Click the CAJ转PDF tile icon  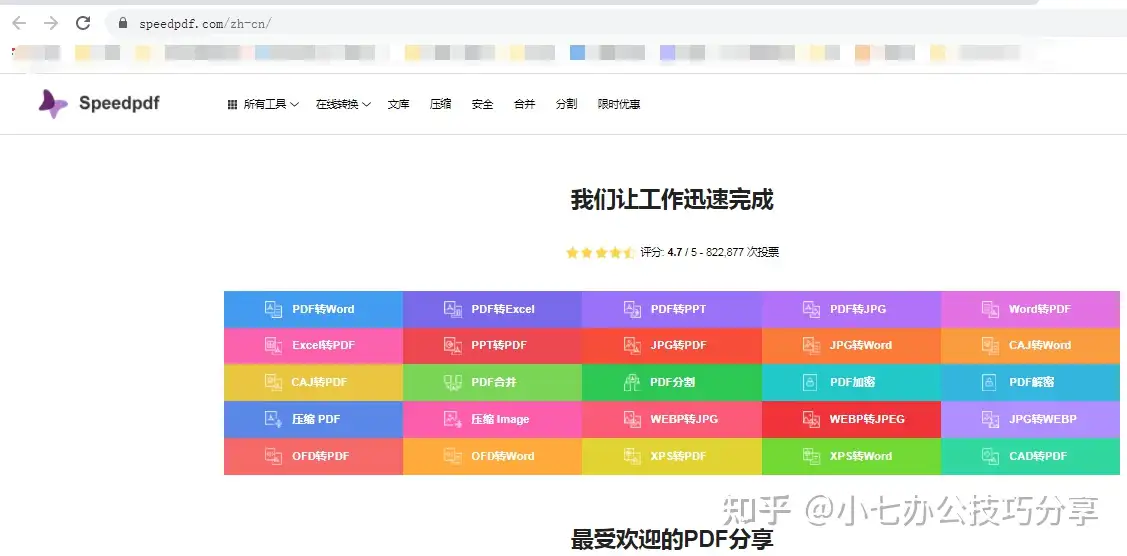coord(274,382)
